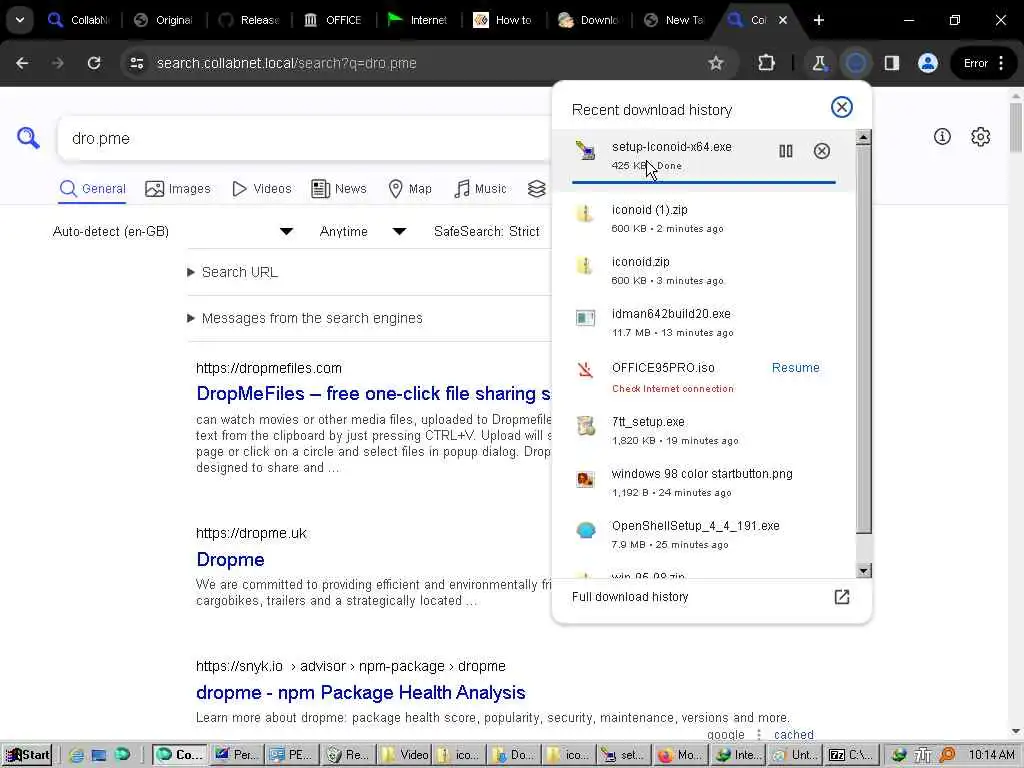Open the Error Chrome menu button
The height and width of the screenshot is (768, 1024).
coord(984,63)
